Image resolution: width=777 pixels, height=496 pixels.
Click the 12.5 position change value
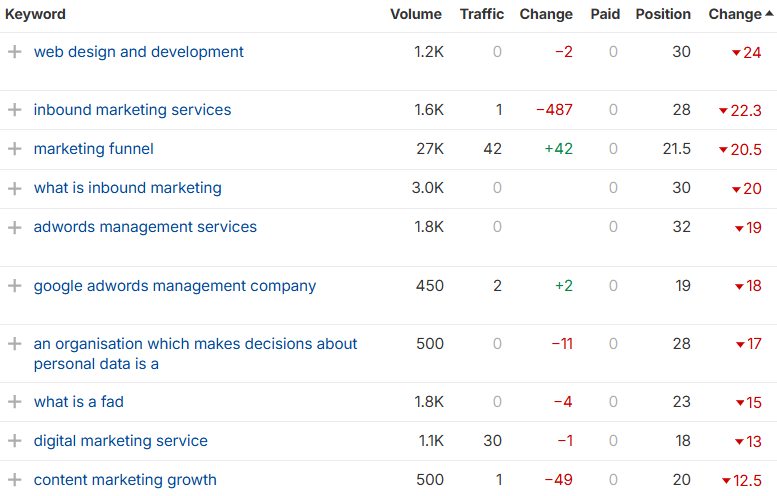742,481
